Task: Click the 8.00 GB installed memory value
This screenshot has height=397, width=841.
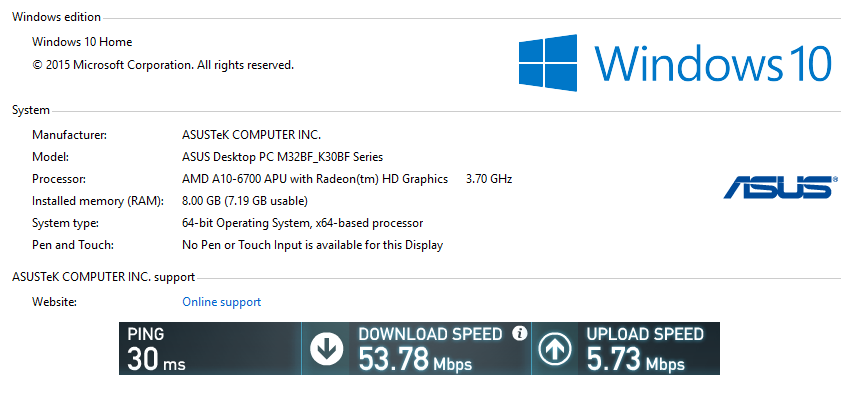Action: (245, 201)
